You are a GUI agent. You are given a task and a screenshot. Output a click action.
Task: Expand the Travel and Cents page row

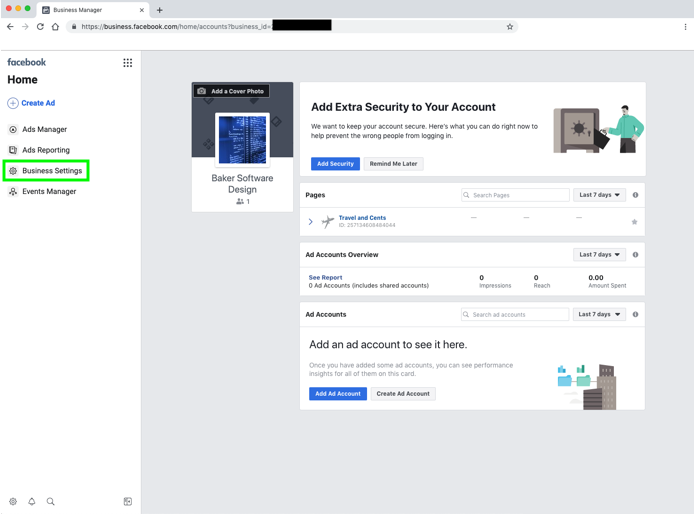click(310, 221)
